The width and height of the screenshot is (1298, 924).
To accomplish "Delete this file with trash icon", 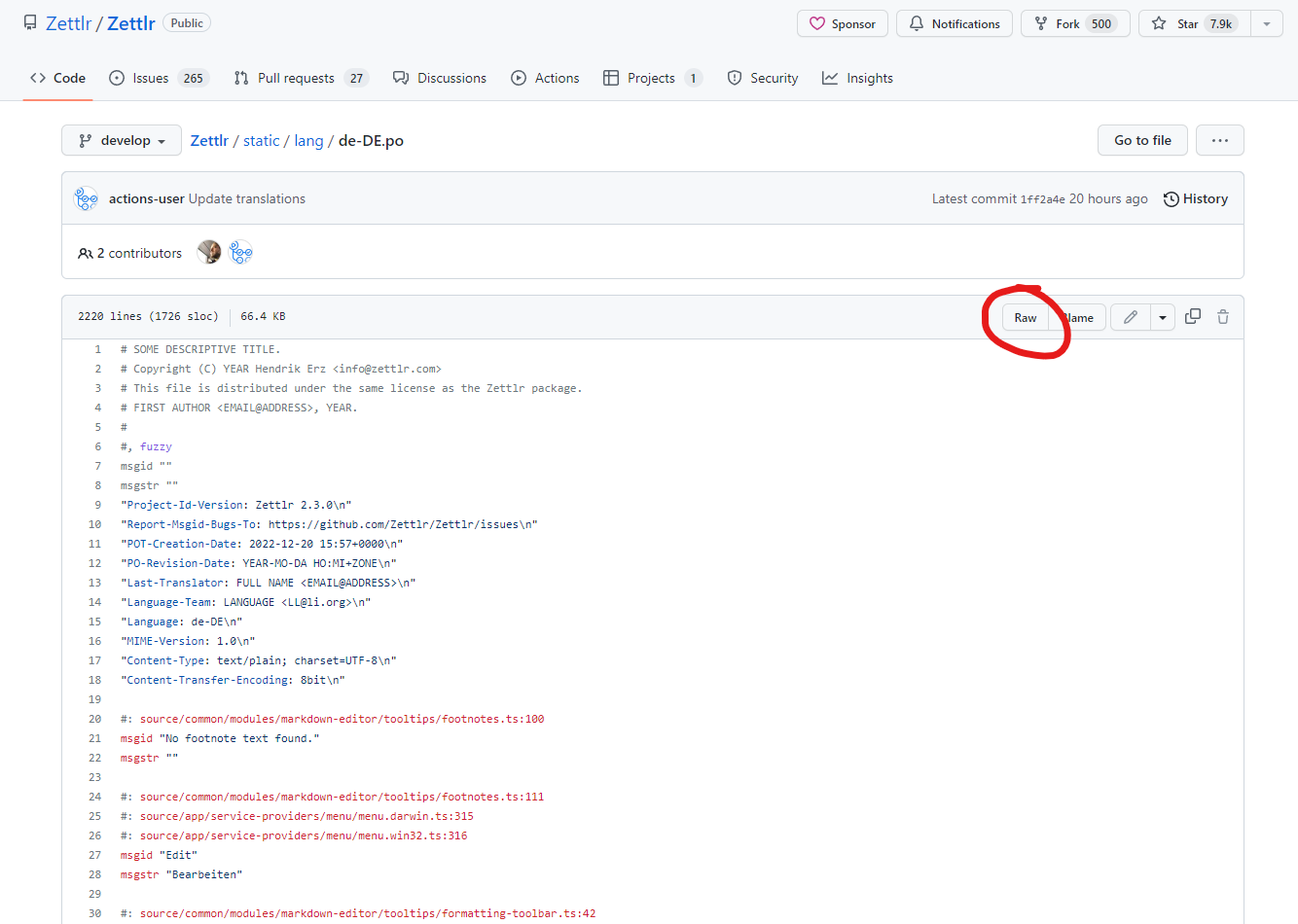I will click(1223, 316).
